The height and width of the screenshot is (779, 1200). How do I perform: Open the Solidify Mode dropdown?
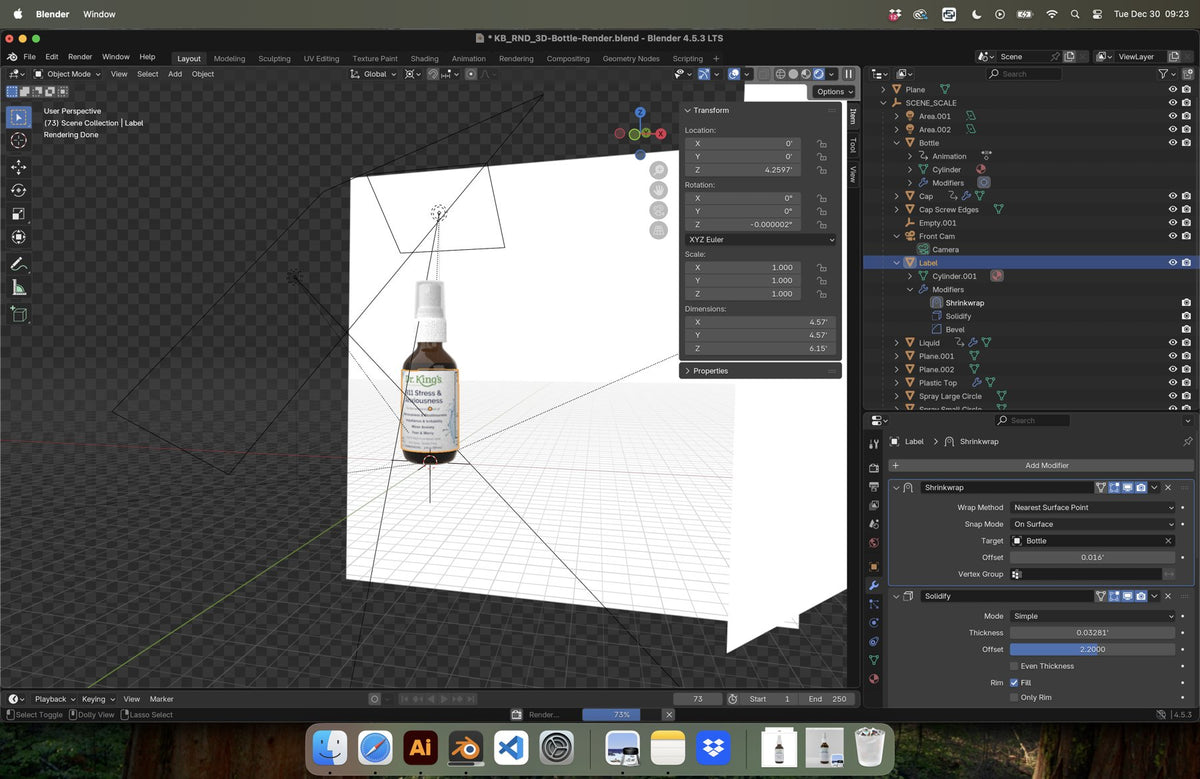[x=1093, y=617]
